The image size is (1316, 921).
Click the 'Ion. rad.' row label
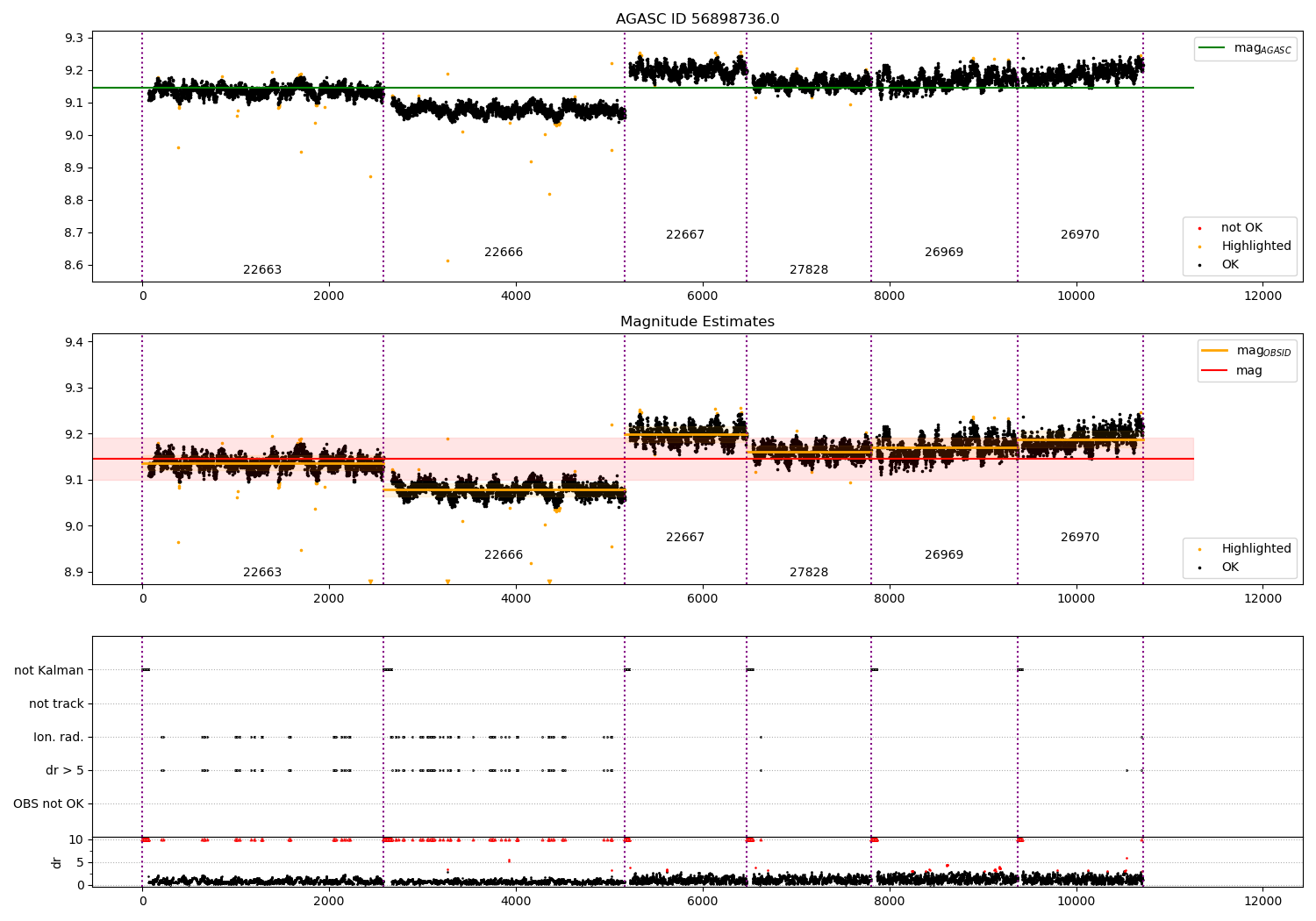[59, 738]
